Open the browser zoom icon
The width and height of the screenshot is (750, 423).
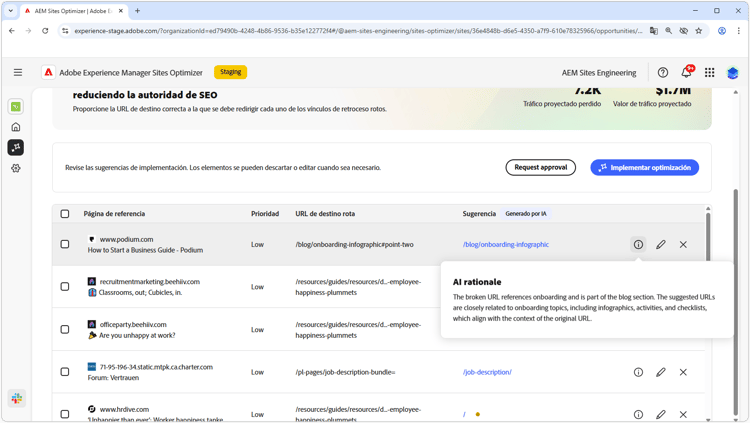coord(669,31)
